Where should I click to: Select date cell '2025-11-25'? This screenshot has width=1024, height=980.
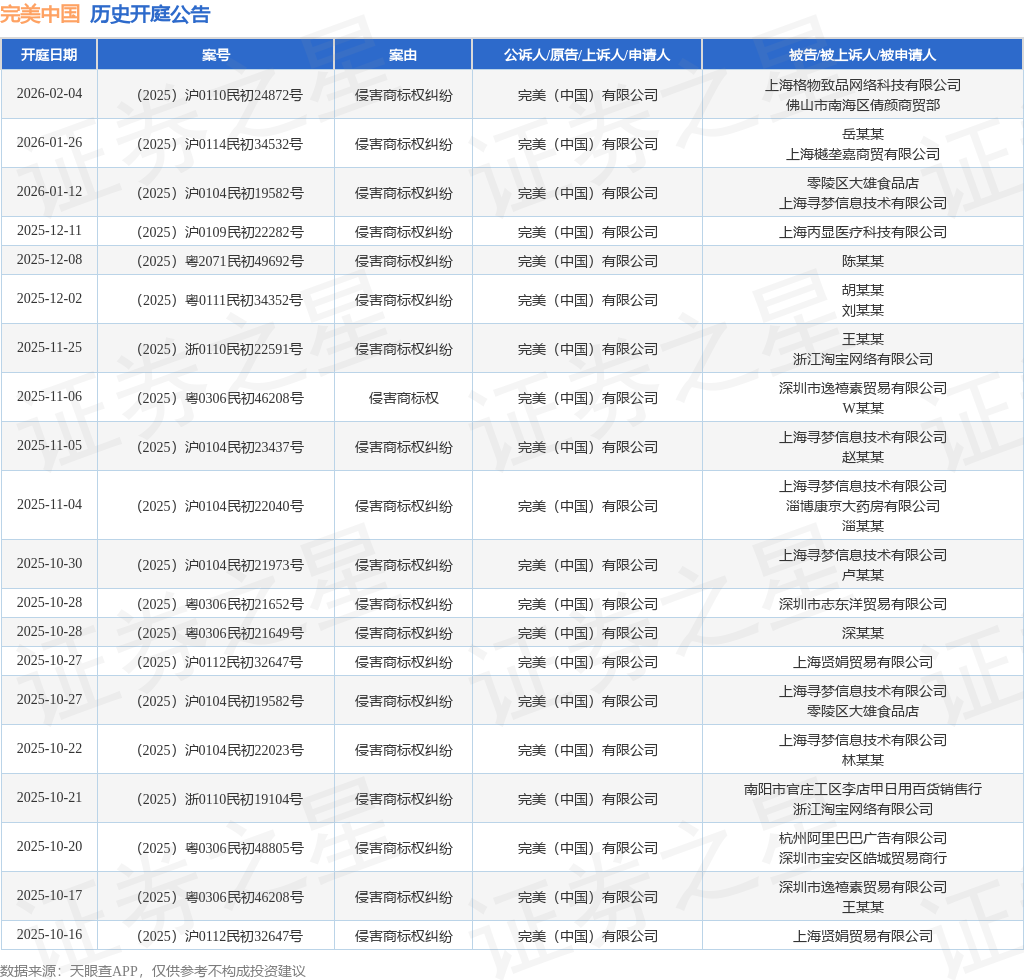coord(49,347)
